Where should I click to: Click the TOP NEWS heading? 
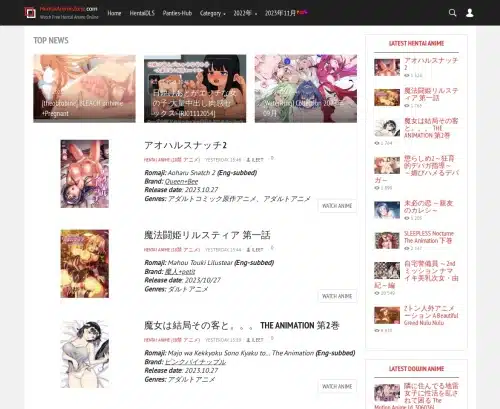pyautogui.click(x=51, y=40)
